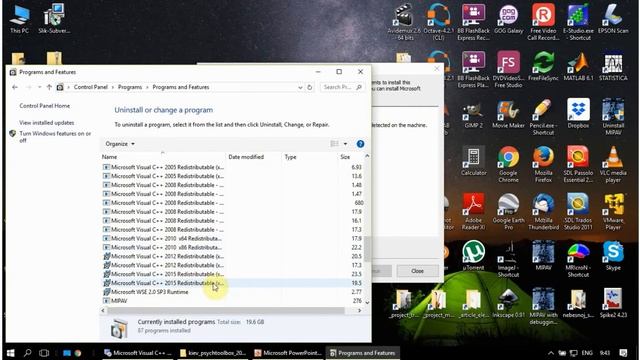Launch MATLAB 6.1 desktop icon
This screenshot has height=360, width=640.
click(x=578, y=66)
